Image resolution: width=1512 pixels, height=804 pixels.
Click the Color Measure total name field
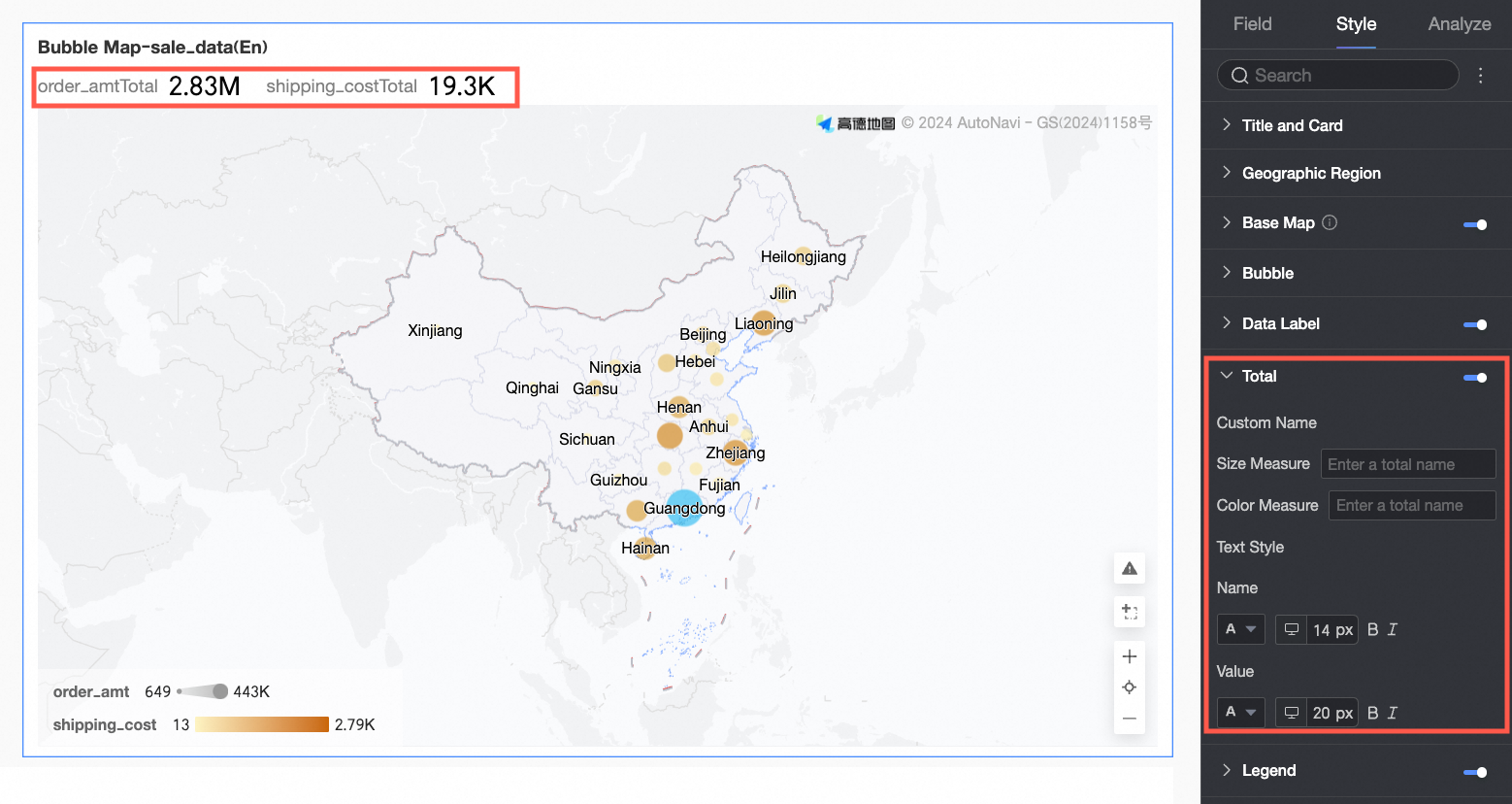click(1412, 505)
